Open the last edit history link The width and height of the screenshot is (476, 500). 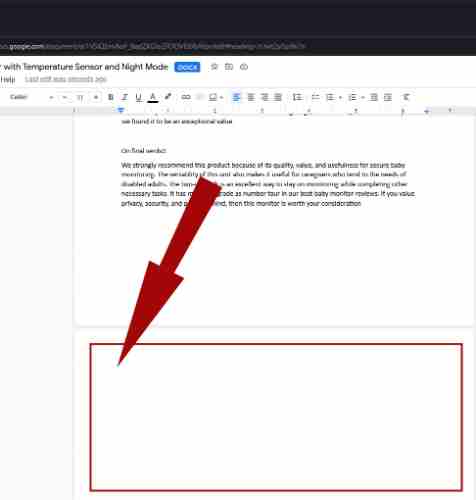tap(66, 79)
